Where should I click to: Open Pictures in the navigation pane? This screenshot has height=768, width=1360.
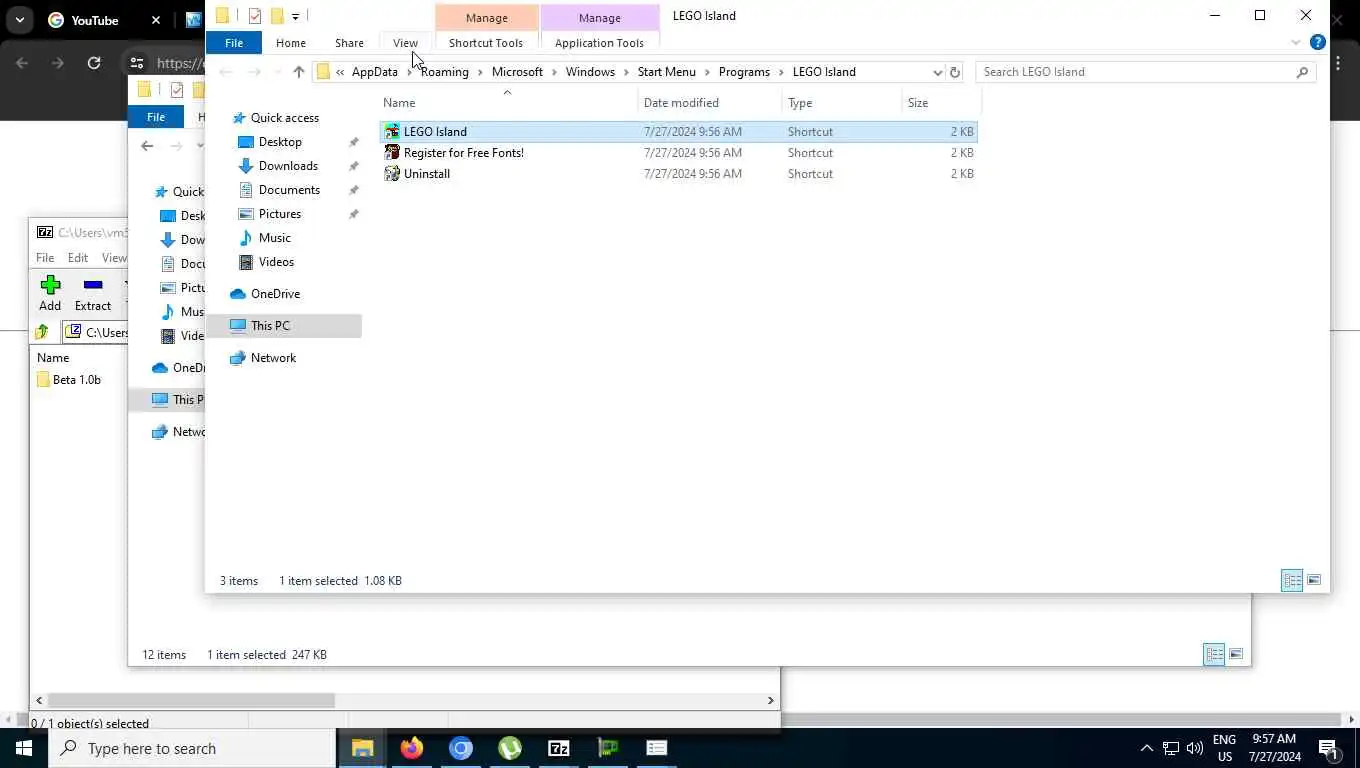point(280,214)
